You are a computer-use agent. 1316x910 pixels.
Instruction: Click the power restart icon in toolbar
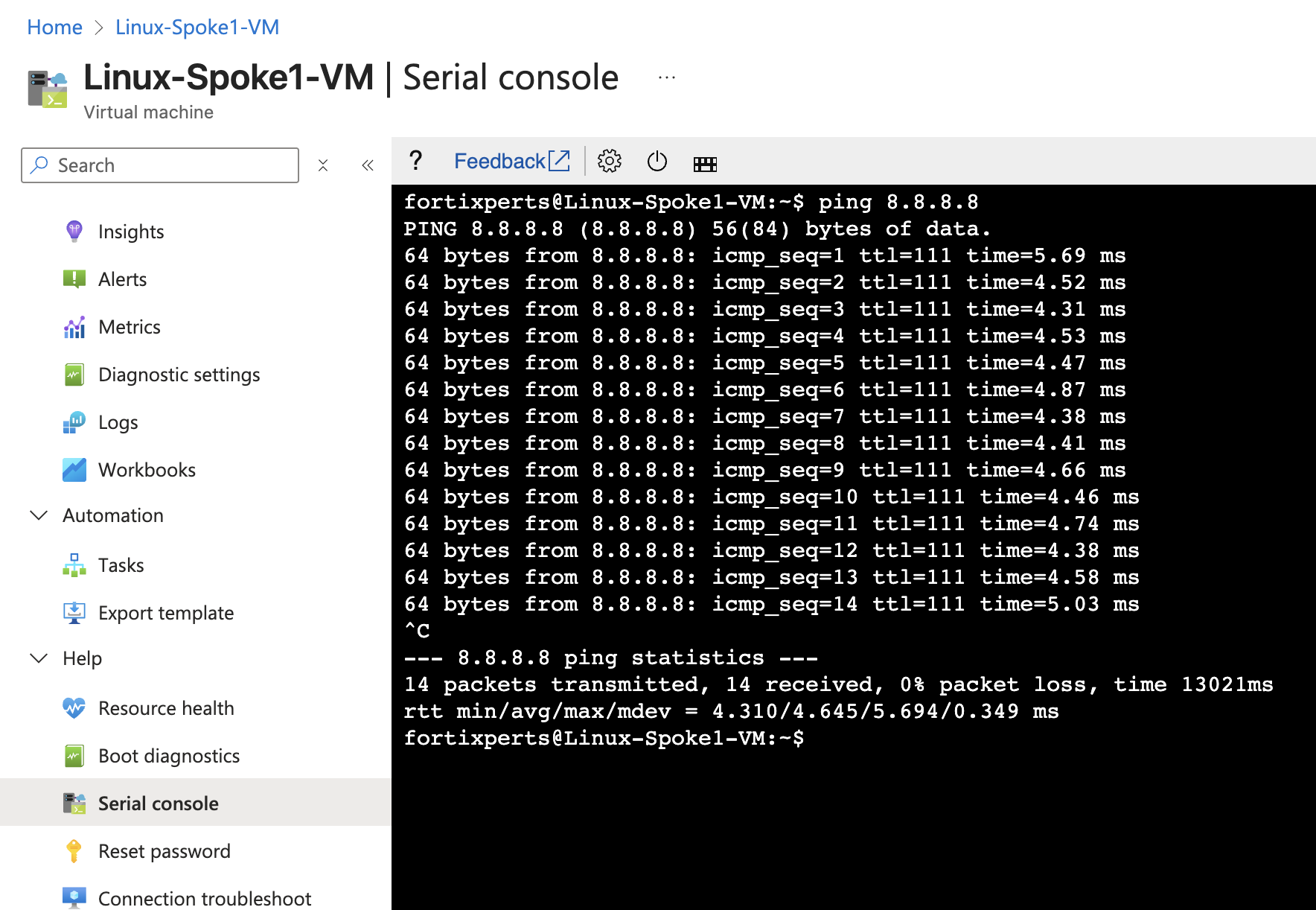657,161
